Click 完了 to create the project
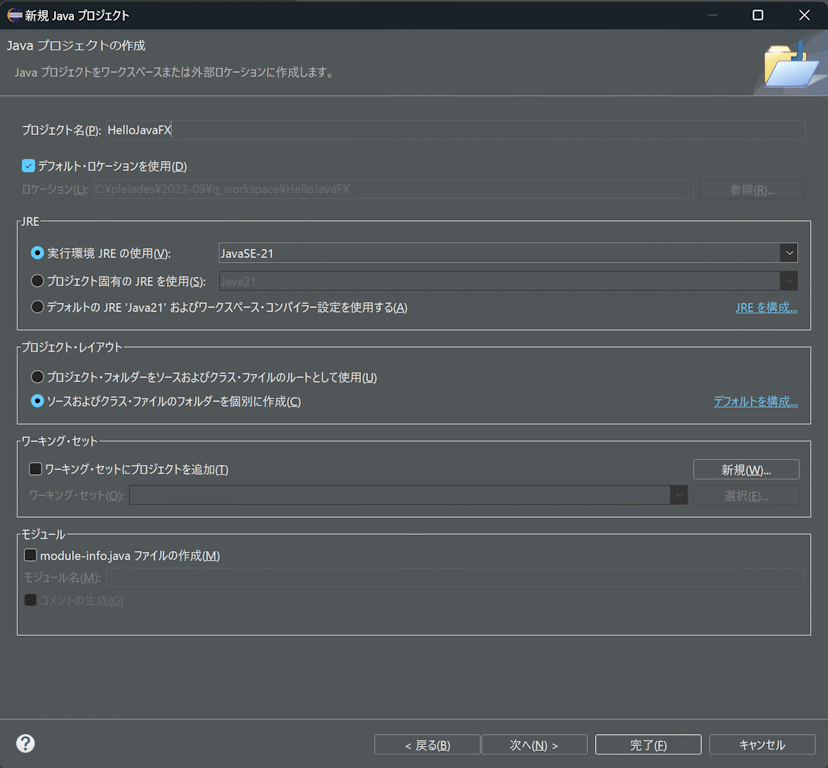 (x=648, y=744)
